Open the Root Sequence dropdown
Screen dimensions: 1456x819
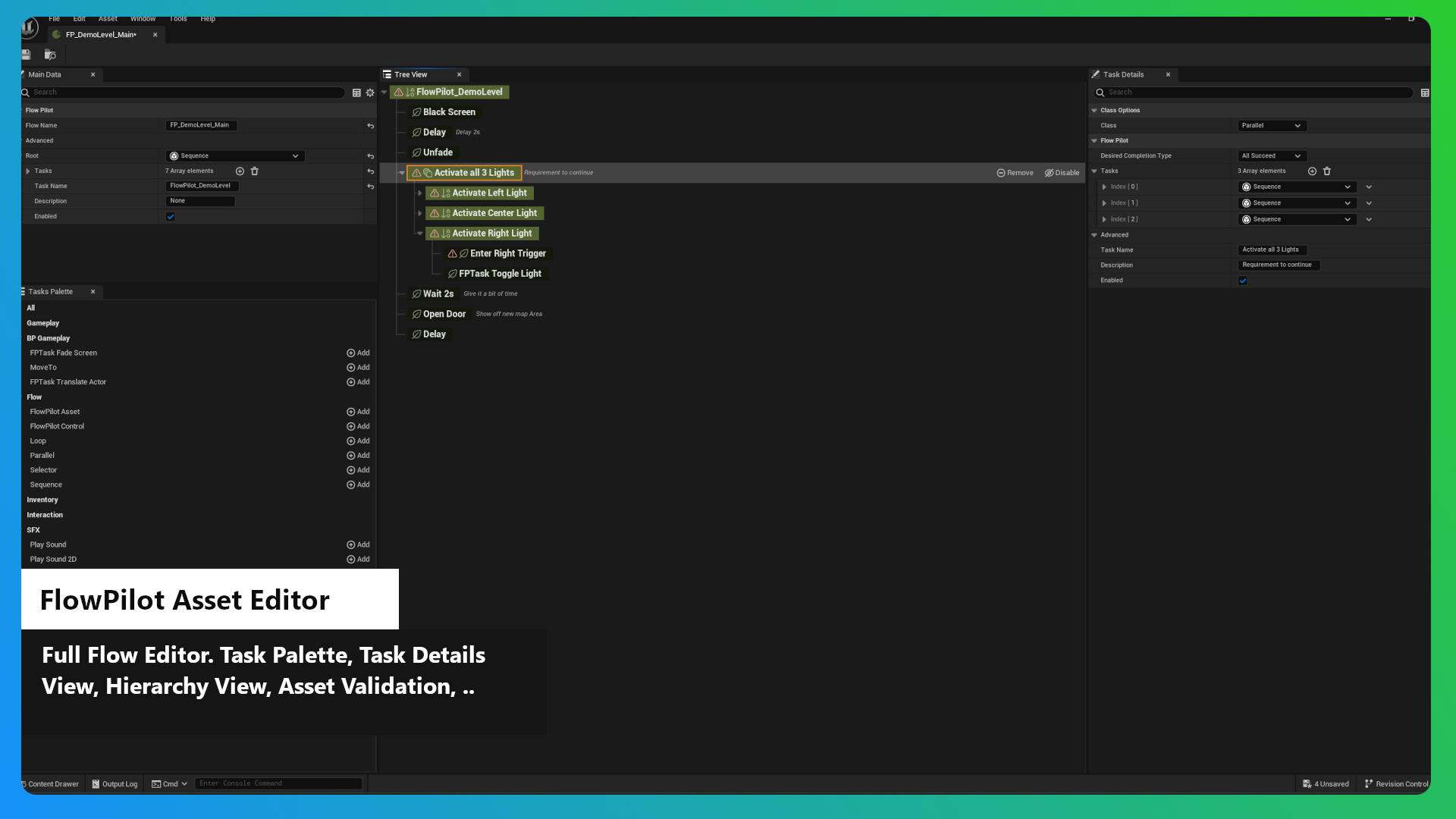click(x=235, y=156)
